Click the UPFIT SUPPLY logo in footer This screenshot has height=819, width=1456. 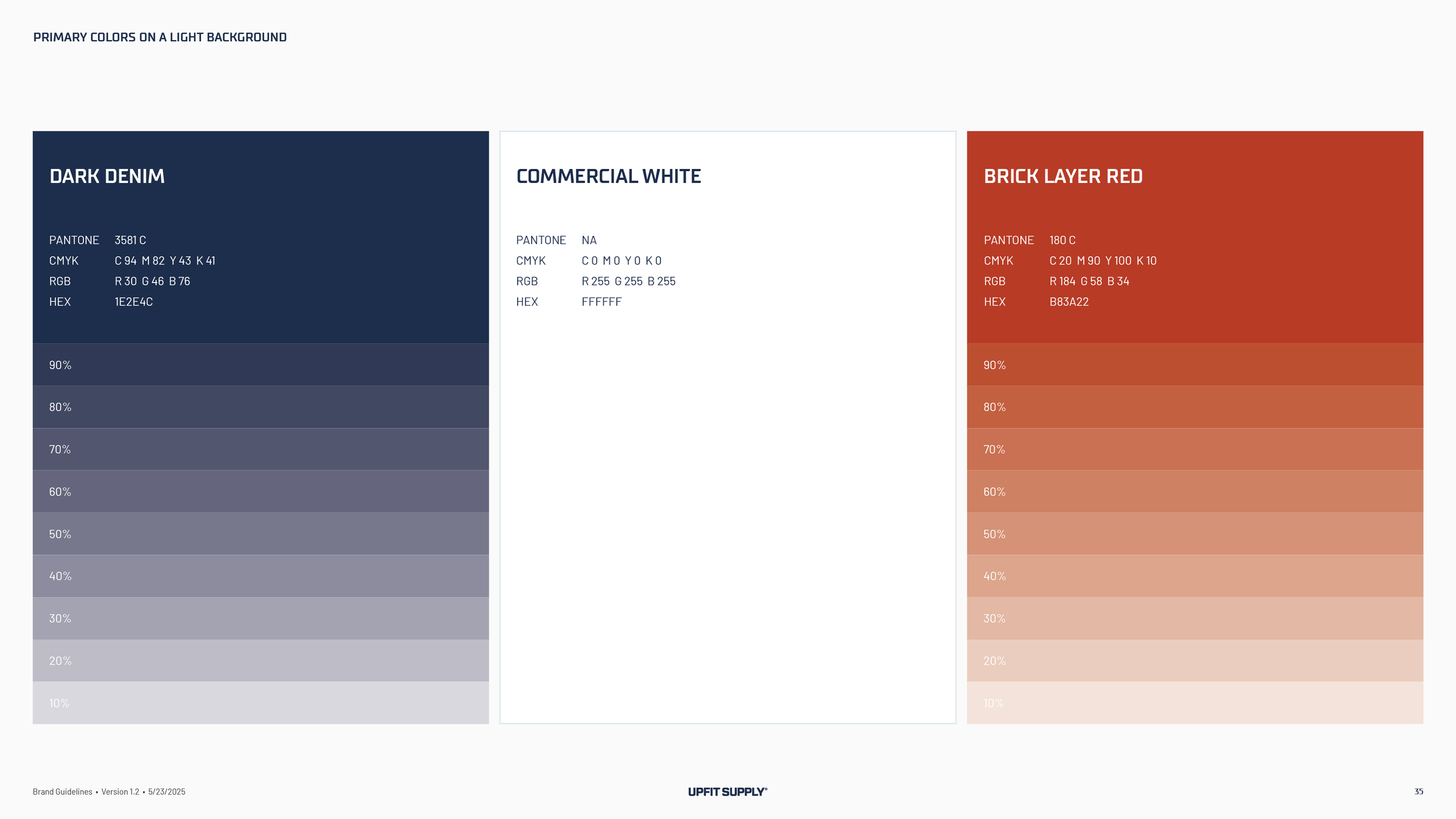(727, 792)
